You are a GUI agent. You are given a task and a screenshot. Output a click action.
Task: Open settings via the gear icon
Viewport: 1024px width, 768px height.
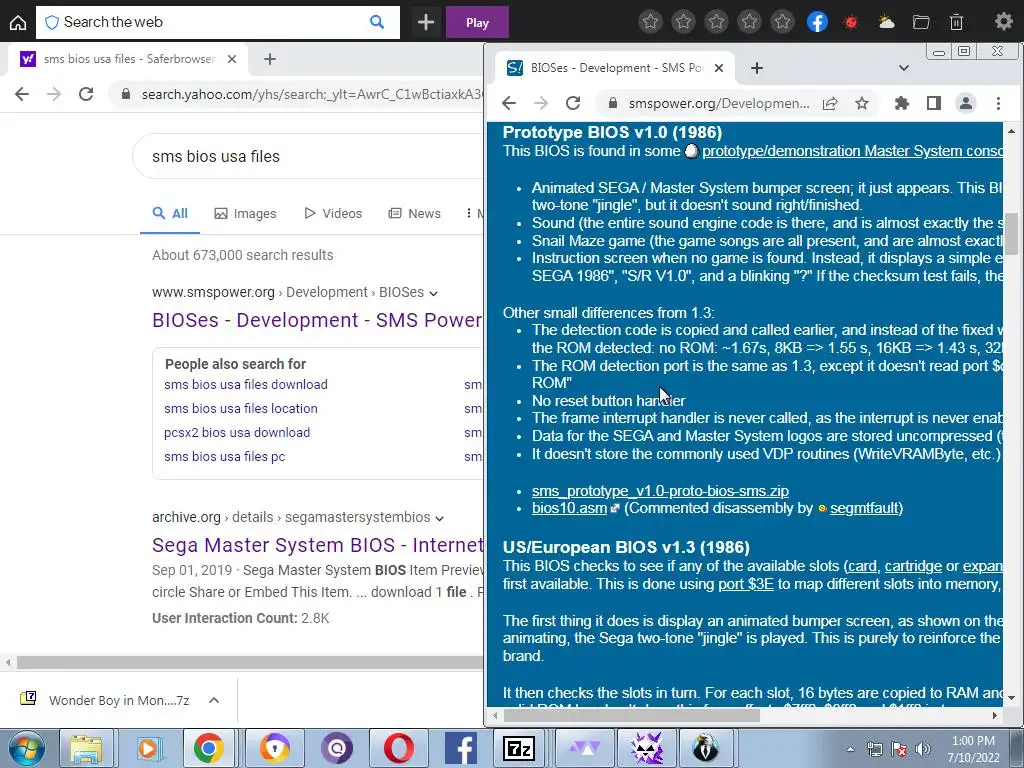(1004, 22)
